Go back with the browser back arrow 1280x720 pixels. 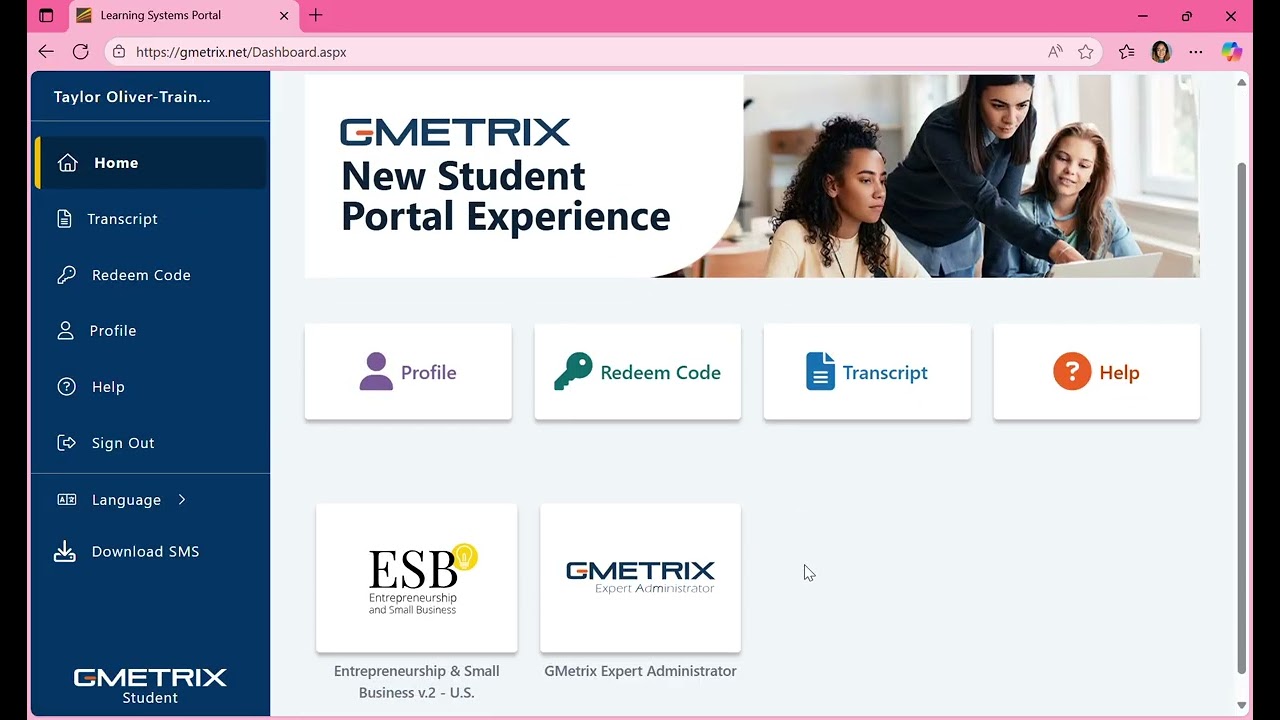click(x=46, y=52)
